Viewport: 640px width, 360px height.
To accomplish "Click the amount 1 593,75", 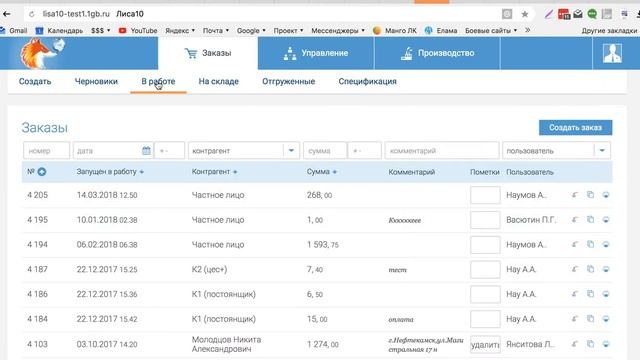I will click(322, 244).
